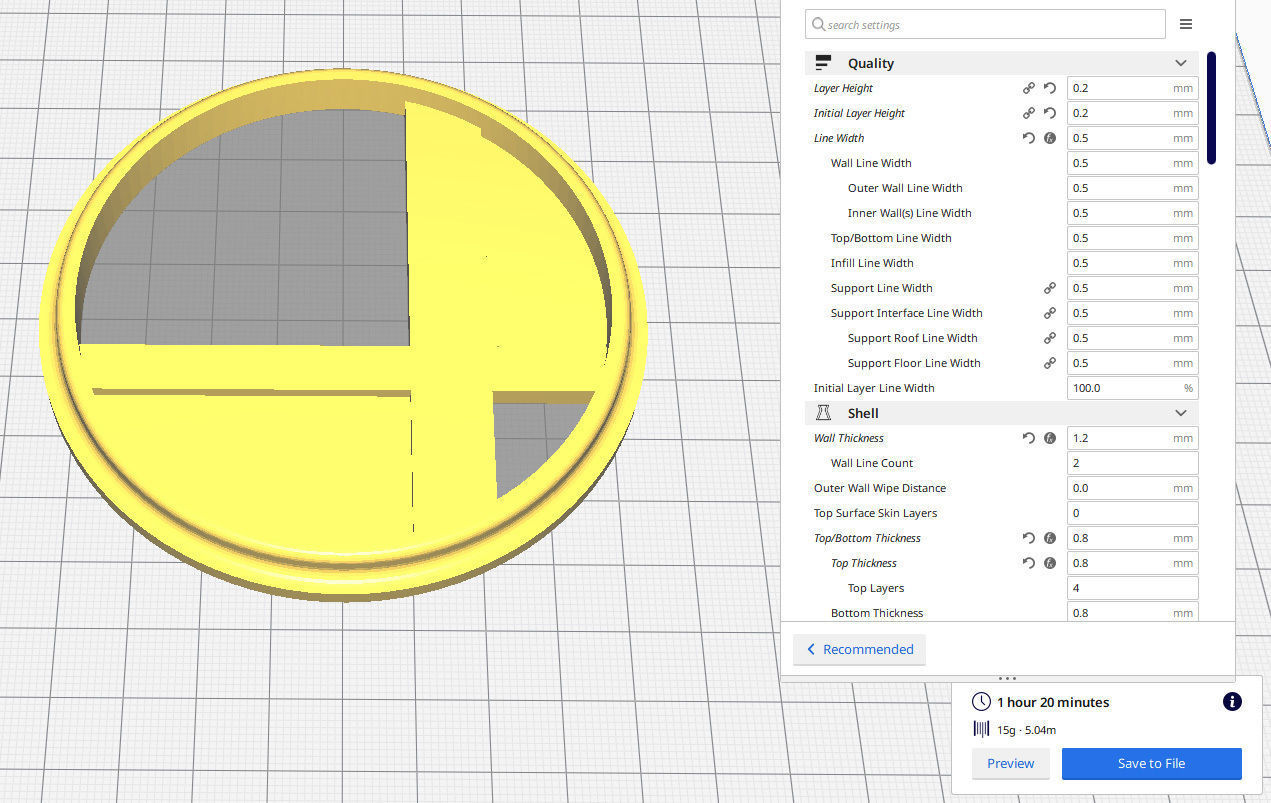Viewport: 1271px width, 803px height.
Task: Edit the Line Width value field
Action: (1132, 138)
